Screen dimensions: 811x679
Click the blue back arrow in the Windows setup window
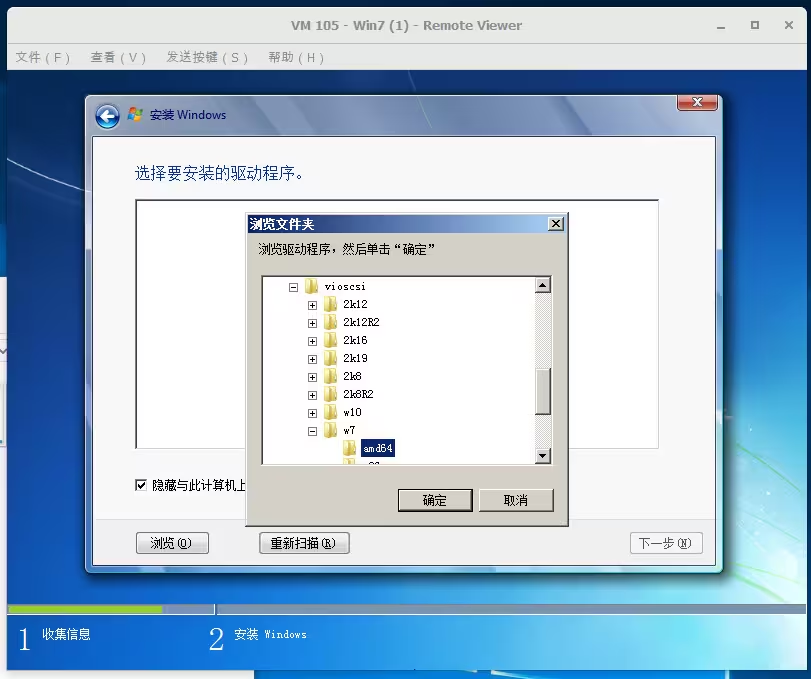coord(107,116)
